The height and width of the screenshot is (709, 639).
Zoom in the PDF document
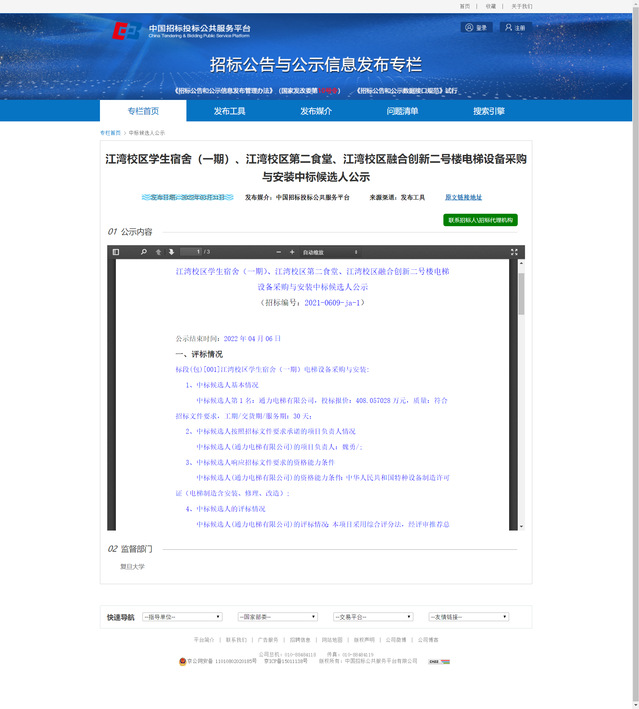[x=292, y=252]
